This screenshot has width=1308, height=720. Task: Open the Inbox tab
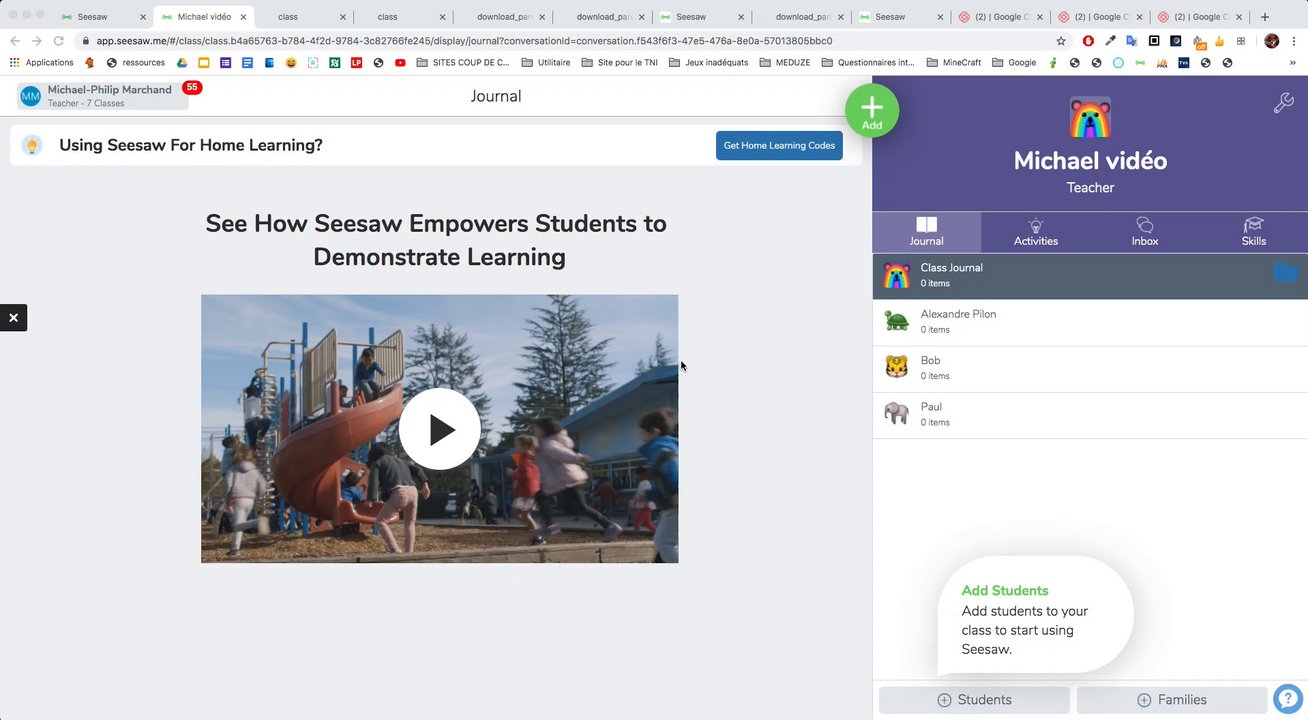(x=1144, y=232)
